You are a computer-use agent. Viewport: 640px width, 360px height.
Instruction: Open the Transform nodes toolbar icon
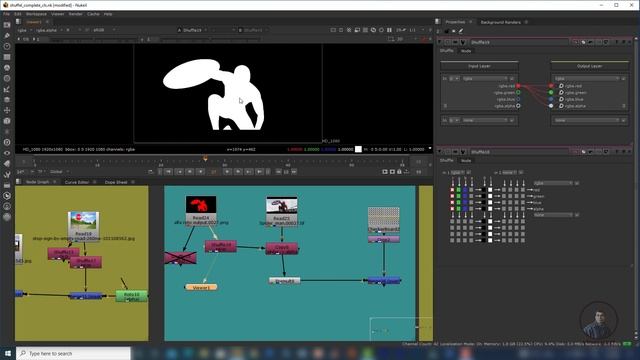click(7, 110)
